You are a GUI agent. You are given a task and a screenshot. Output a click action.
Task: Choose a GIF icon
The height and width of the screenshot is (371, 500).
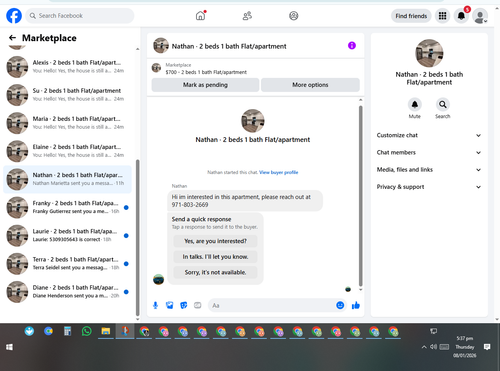tap(198, 305)
